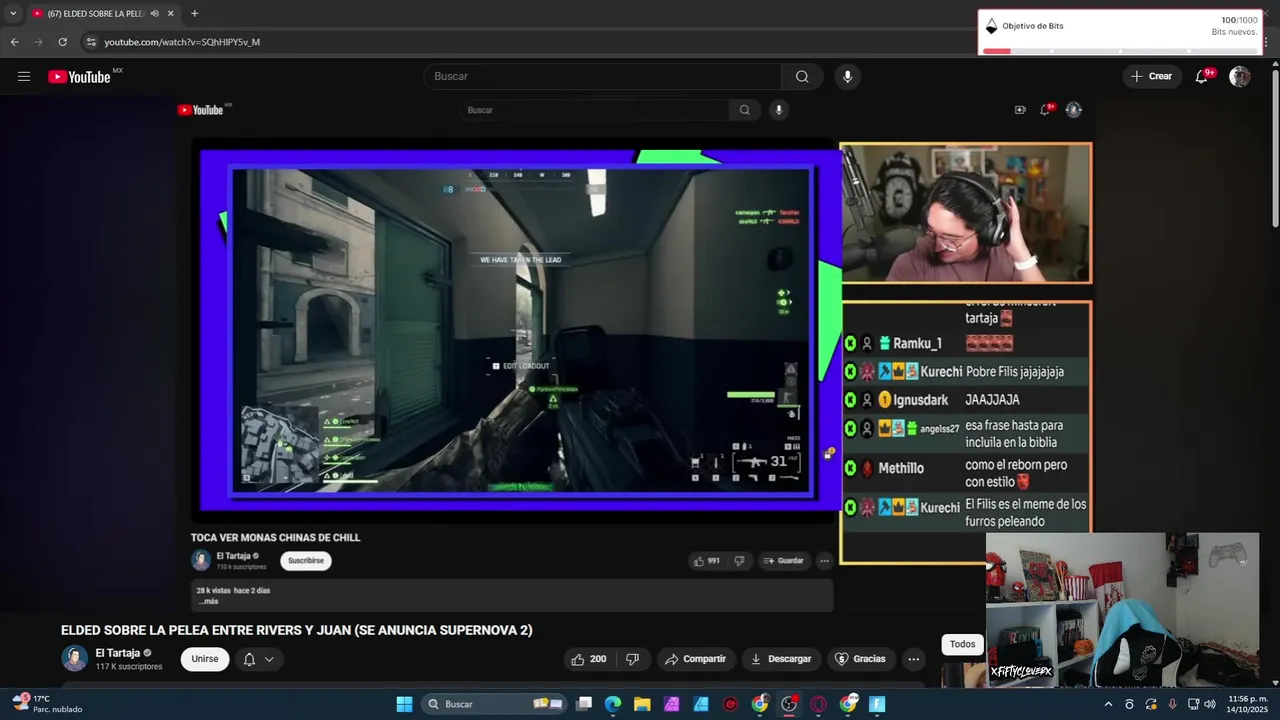
Task: Open the YouTube notifications bell
Action: coord(1202,76)
